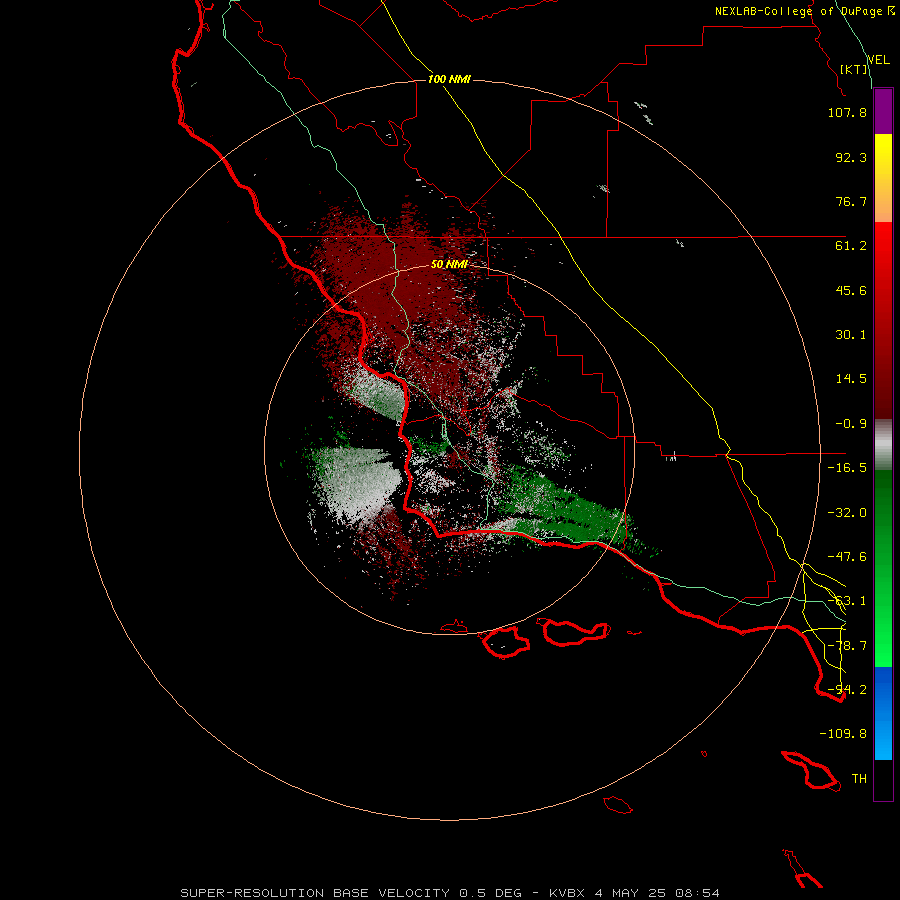Screen dimensions: 900x900
Task: Click the 30.1 value on velocity scale
Action: tap(851, 335)
